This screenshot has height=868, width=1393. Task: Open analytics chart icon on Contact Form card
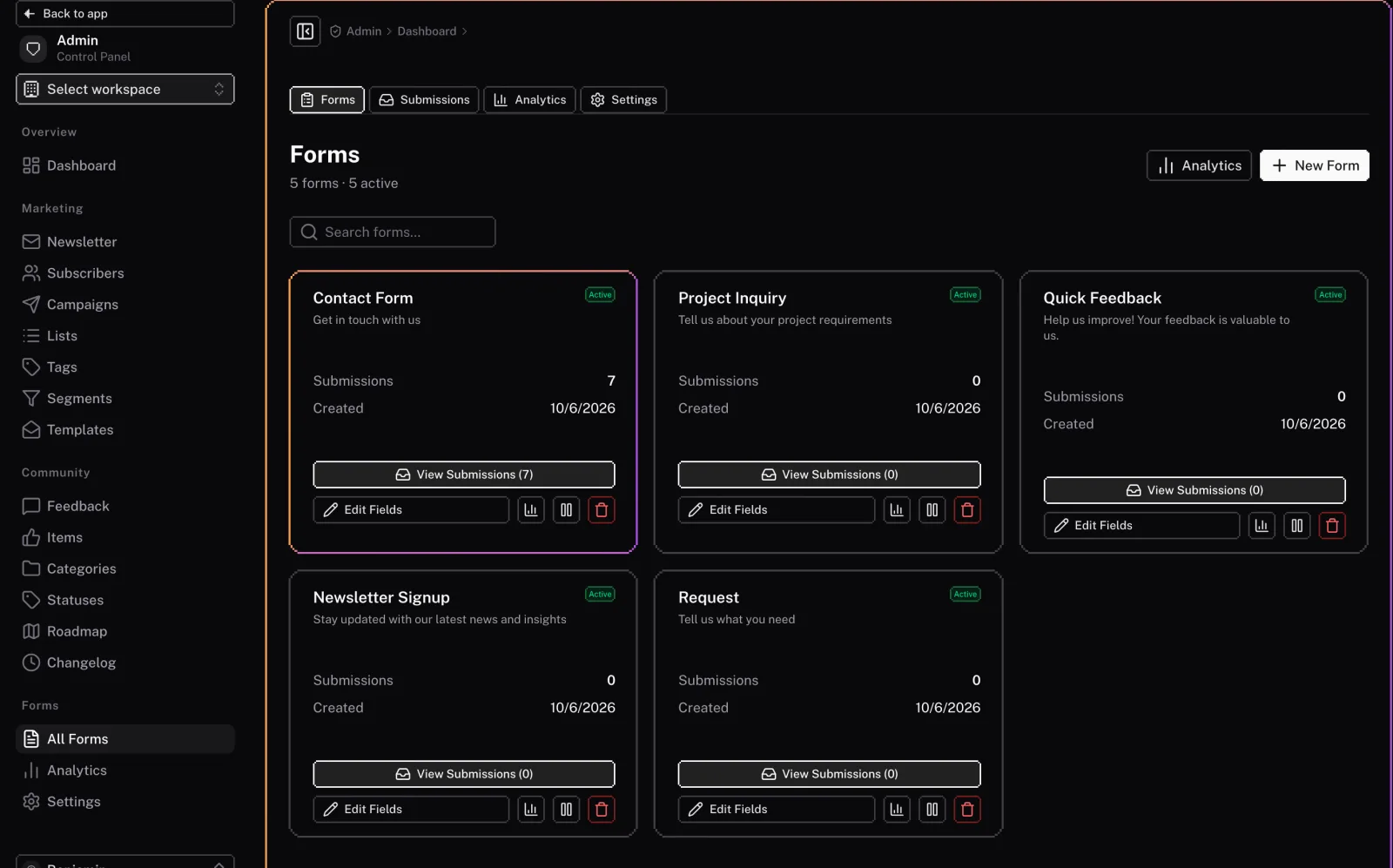pos(531,510)
